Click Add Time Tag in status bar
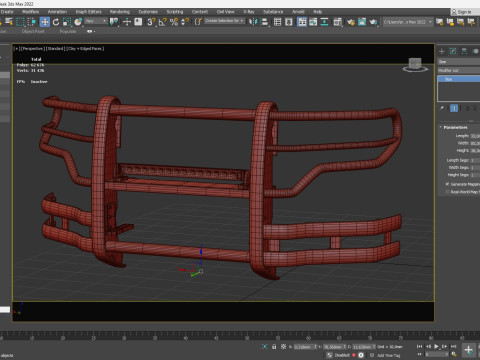This screenshot has width=480, height=360. coord(388,355)
